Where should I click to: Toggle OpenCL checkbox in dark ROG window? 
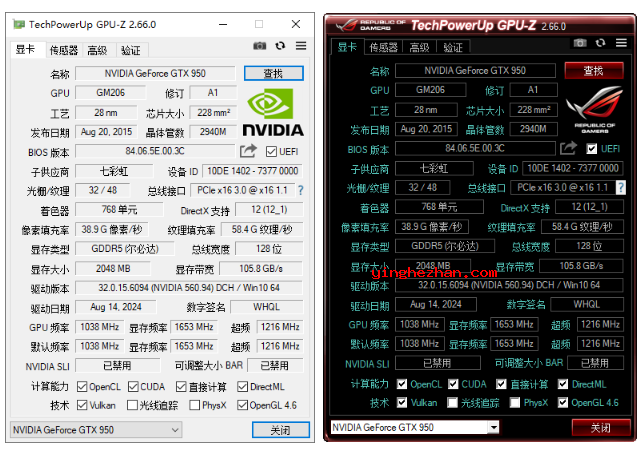pyautogui.click(x=402, y=384)
